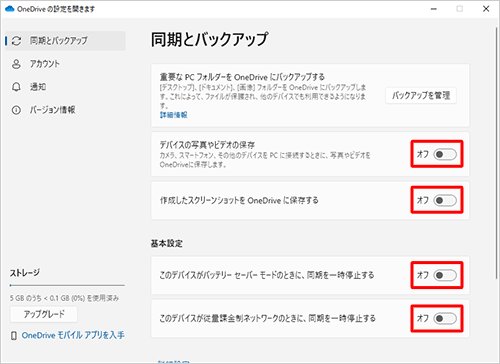Open the アカウント section
The height and width of the screenshot is (364, 500).
click(65, 64)
